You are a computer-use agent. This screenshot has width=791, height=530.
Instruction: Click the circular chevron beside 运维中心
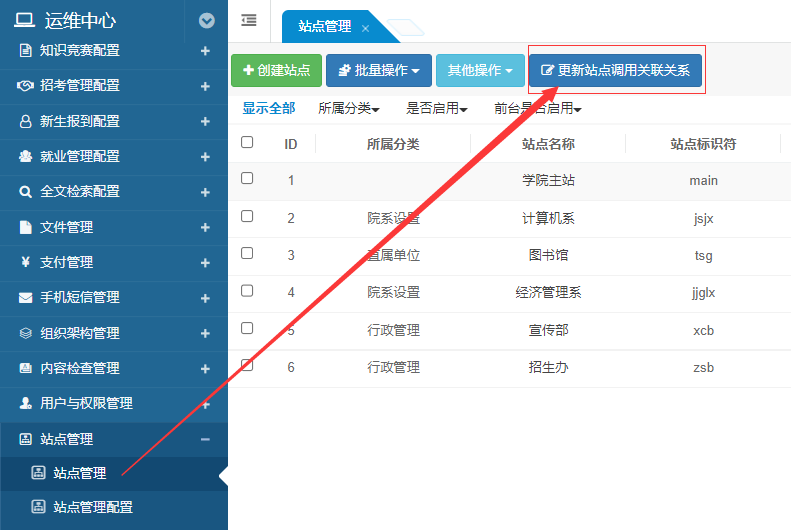coord(207,20)
